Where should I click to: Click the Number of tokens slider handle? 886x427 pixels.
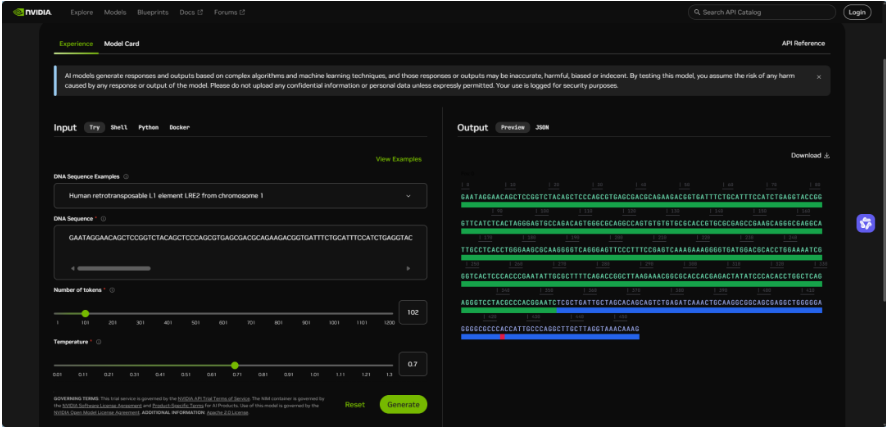pos(85,313)
